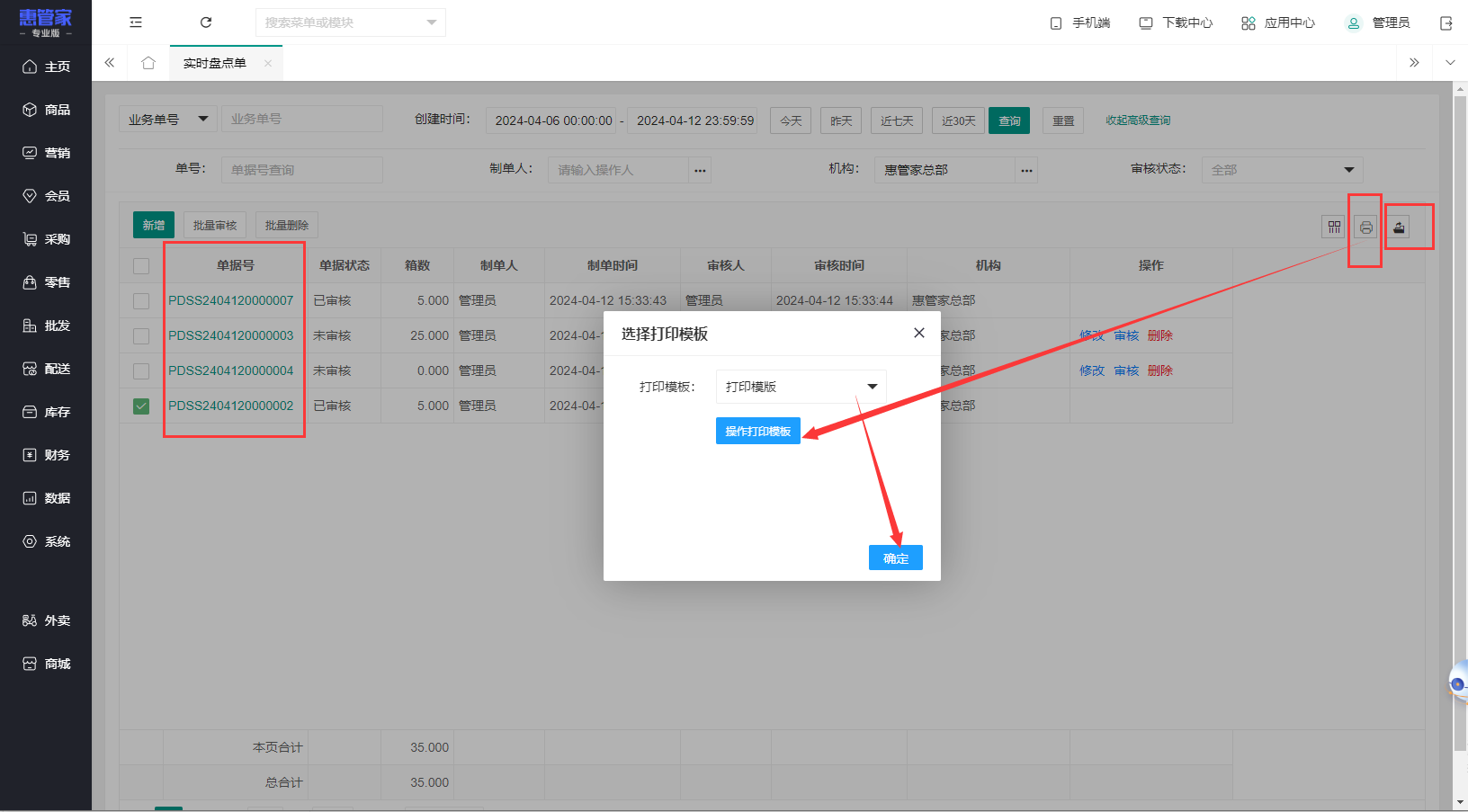Click the 重置 reset button
Screen dimensions: 1468x812
(x=1063, y=120)
